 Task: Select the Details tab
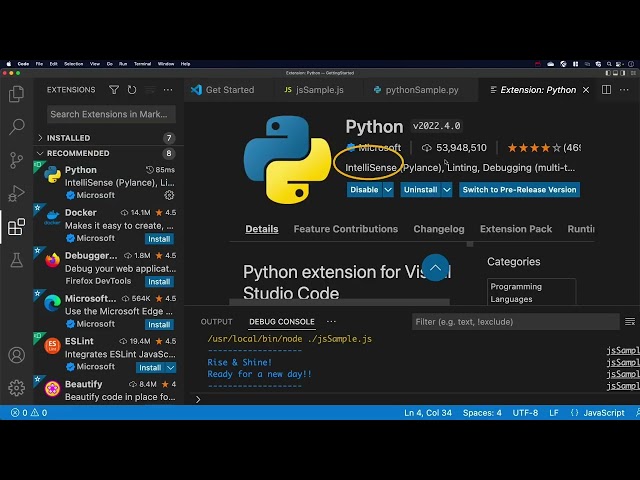point(262,229)
